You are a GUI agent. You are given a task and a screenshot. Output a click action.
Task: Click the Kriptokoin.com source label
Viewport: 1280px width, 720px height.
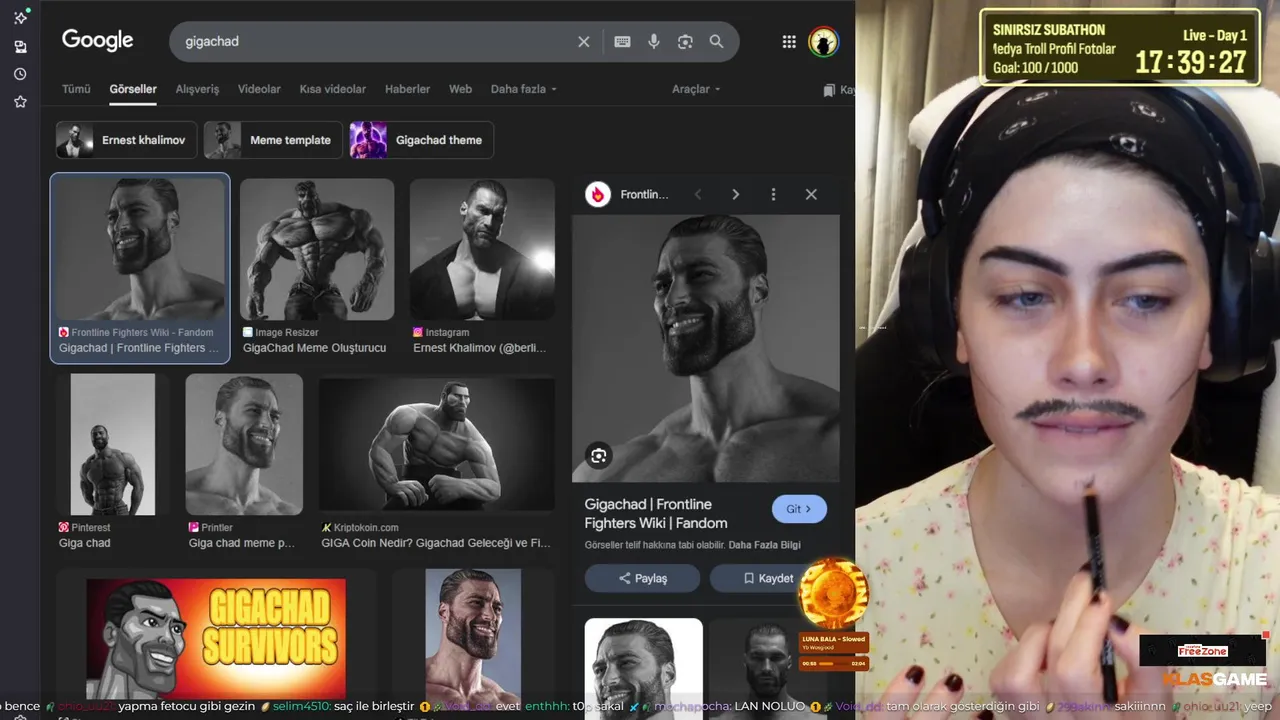(366, 527)
